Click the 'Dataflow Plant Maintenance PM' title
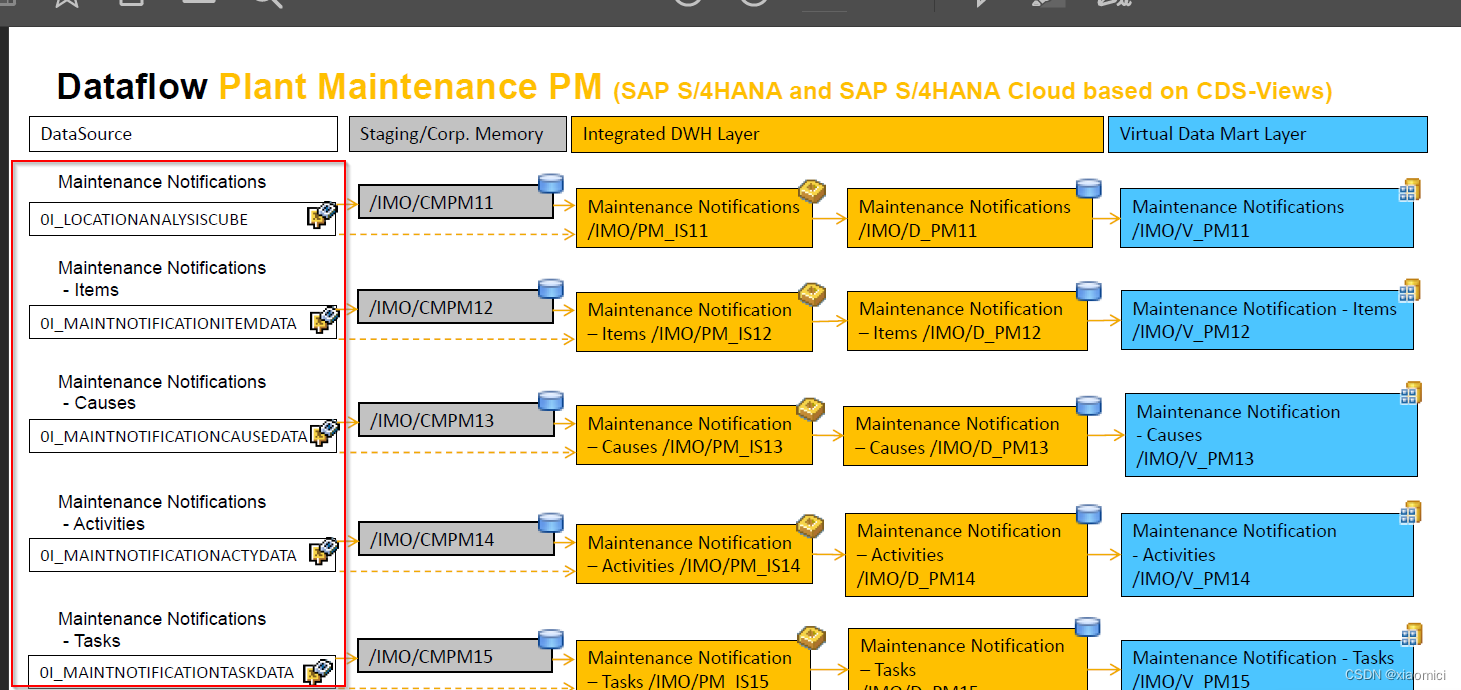 [x=329, y=88]
